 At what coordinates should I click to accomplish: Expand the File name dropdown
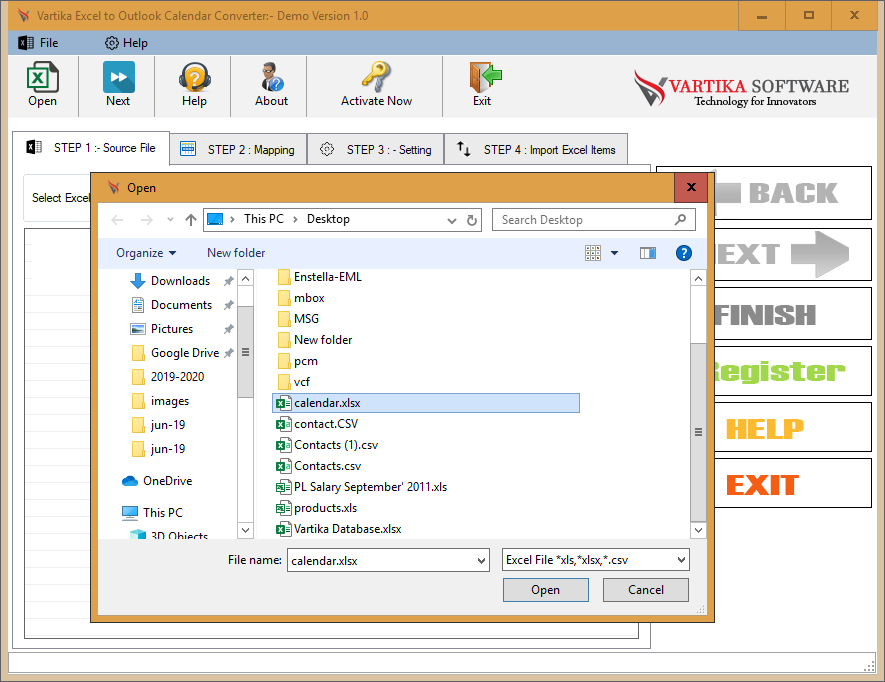tap(481, 561)
